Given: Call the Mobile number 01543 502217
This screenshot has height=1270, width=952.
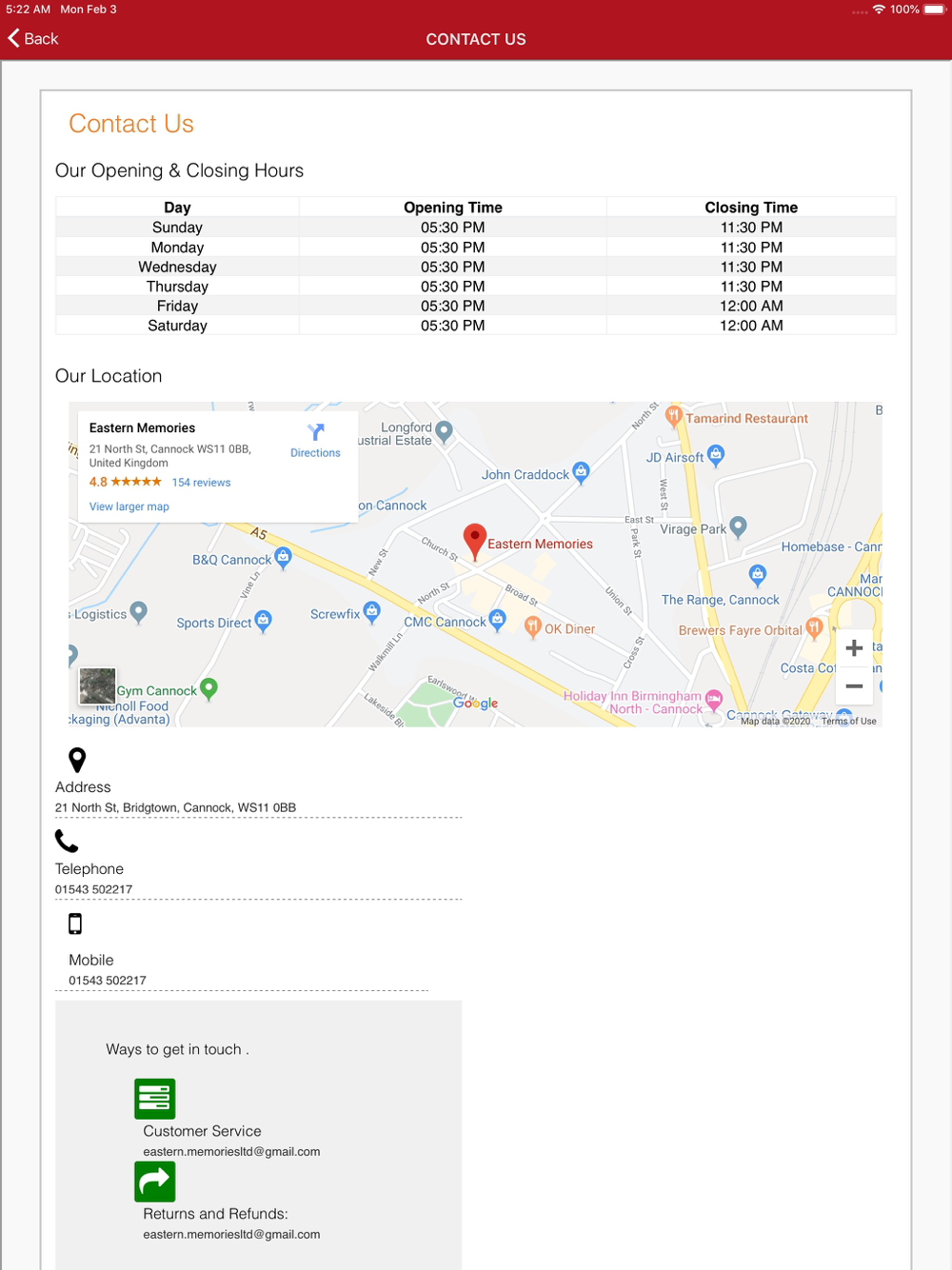Looking at the screenshot, I should pyautogui.click(x=108, y=981).
